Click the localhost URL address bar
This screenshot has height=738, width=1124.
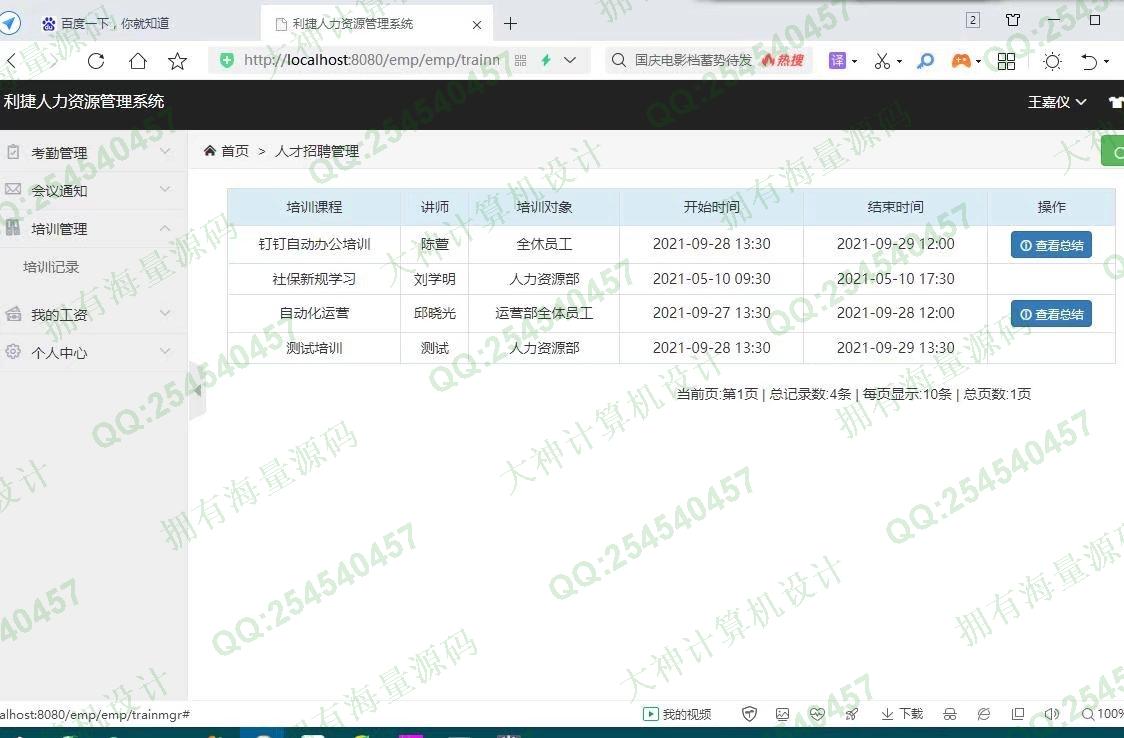click(371, 60)
